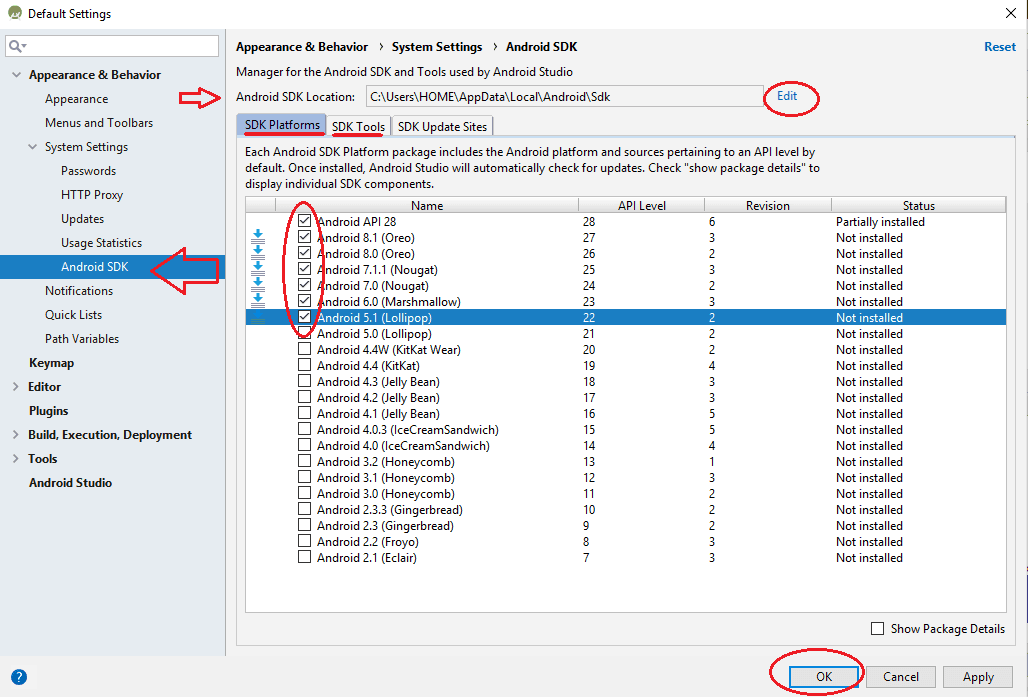Sort by Status column header

(x=919, y=205)
